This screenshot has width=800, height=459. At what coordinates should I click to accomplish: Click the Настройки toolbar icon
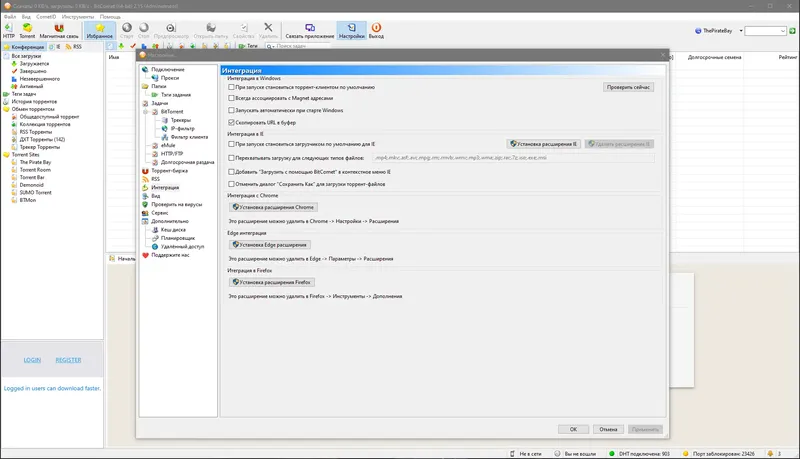(352, 31)
